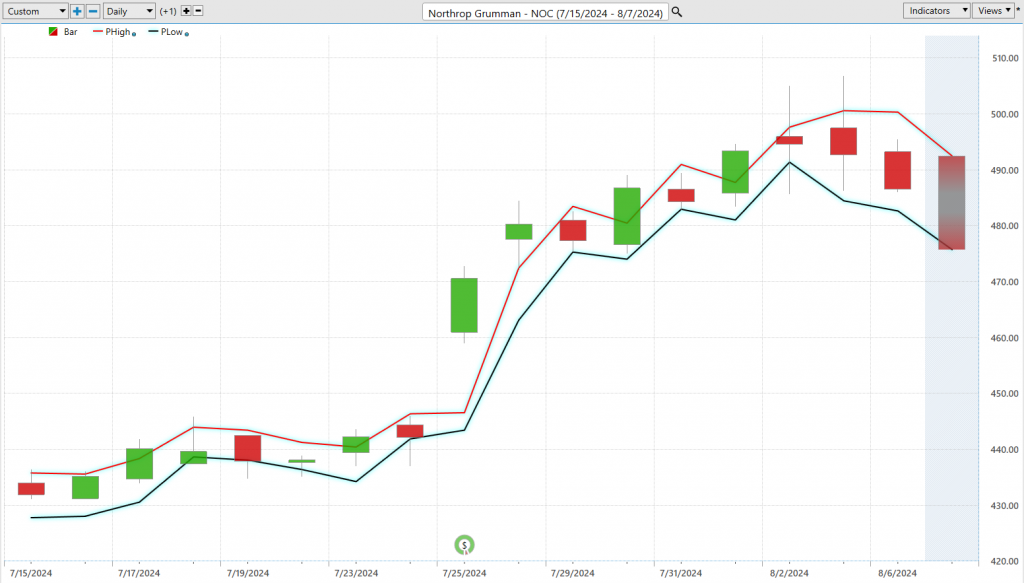Viewport: 1024px width, 583px height.
Task: Click the 8/2/2024 date axis label
Action: (x=789, y=573)
